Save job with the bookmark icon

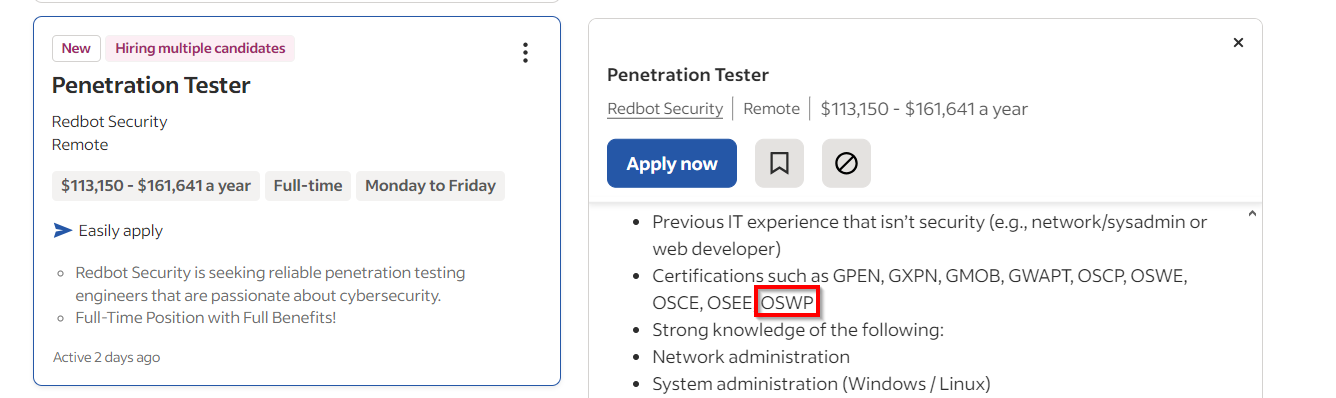click(779, 163)
